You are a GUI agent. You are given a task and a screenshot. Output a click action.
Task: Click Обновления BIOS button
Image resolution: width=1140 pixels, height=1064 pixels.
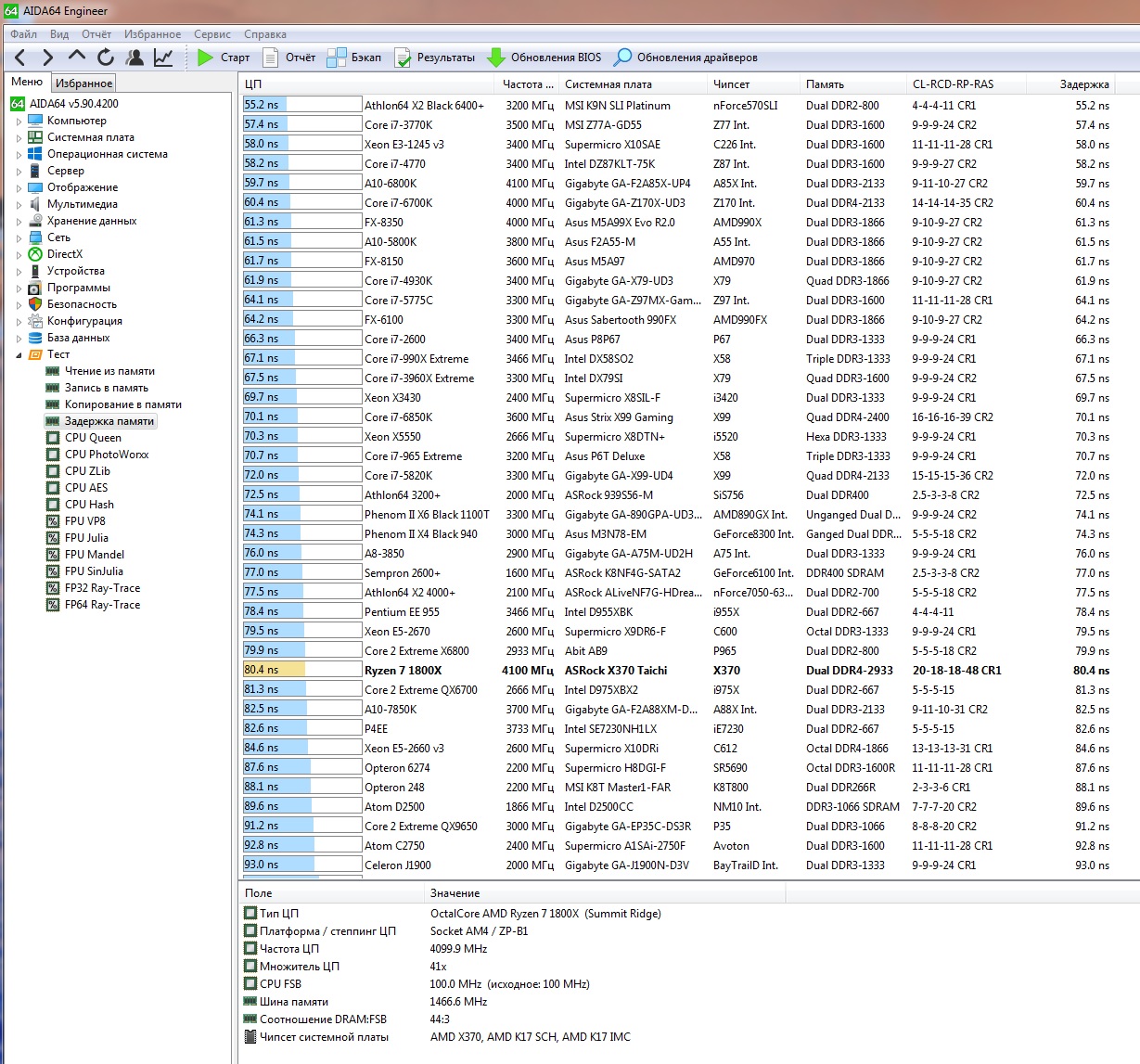tap(544, 58)
